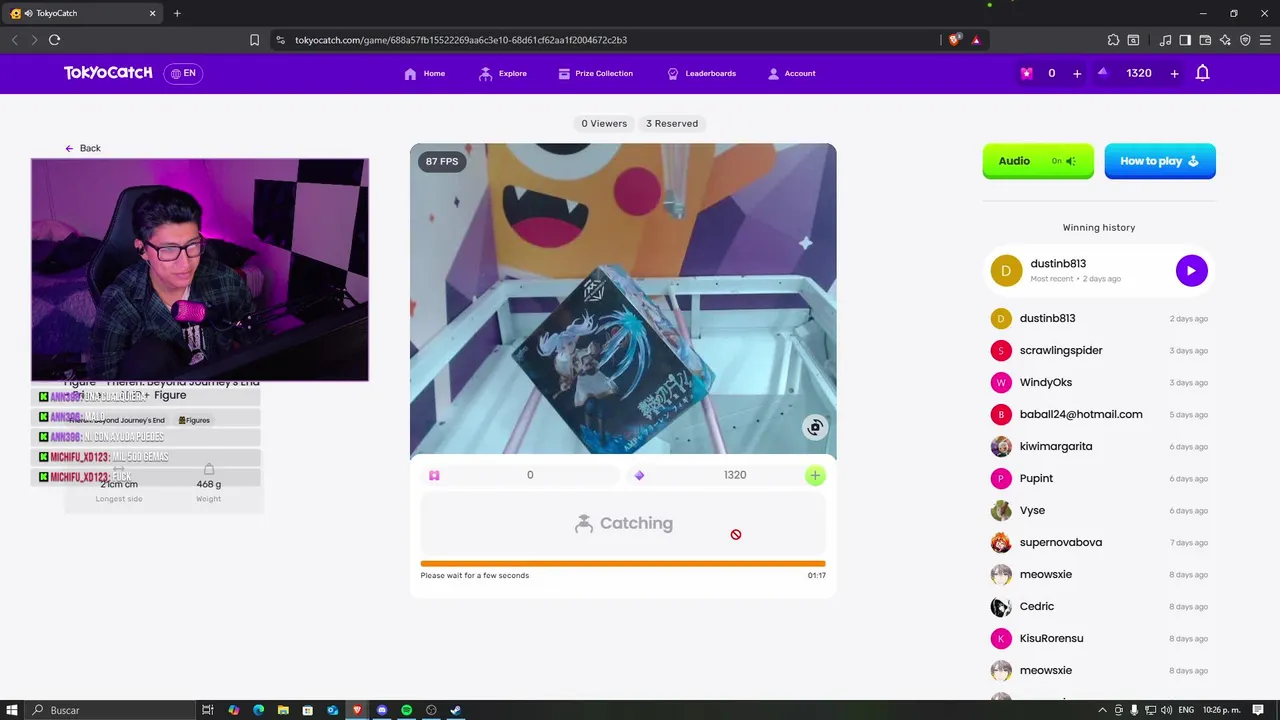The image size is (1280, 720).
Task: Open volume control in system tray
Action: (x=1167, y=710)
